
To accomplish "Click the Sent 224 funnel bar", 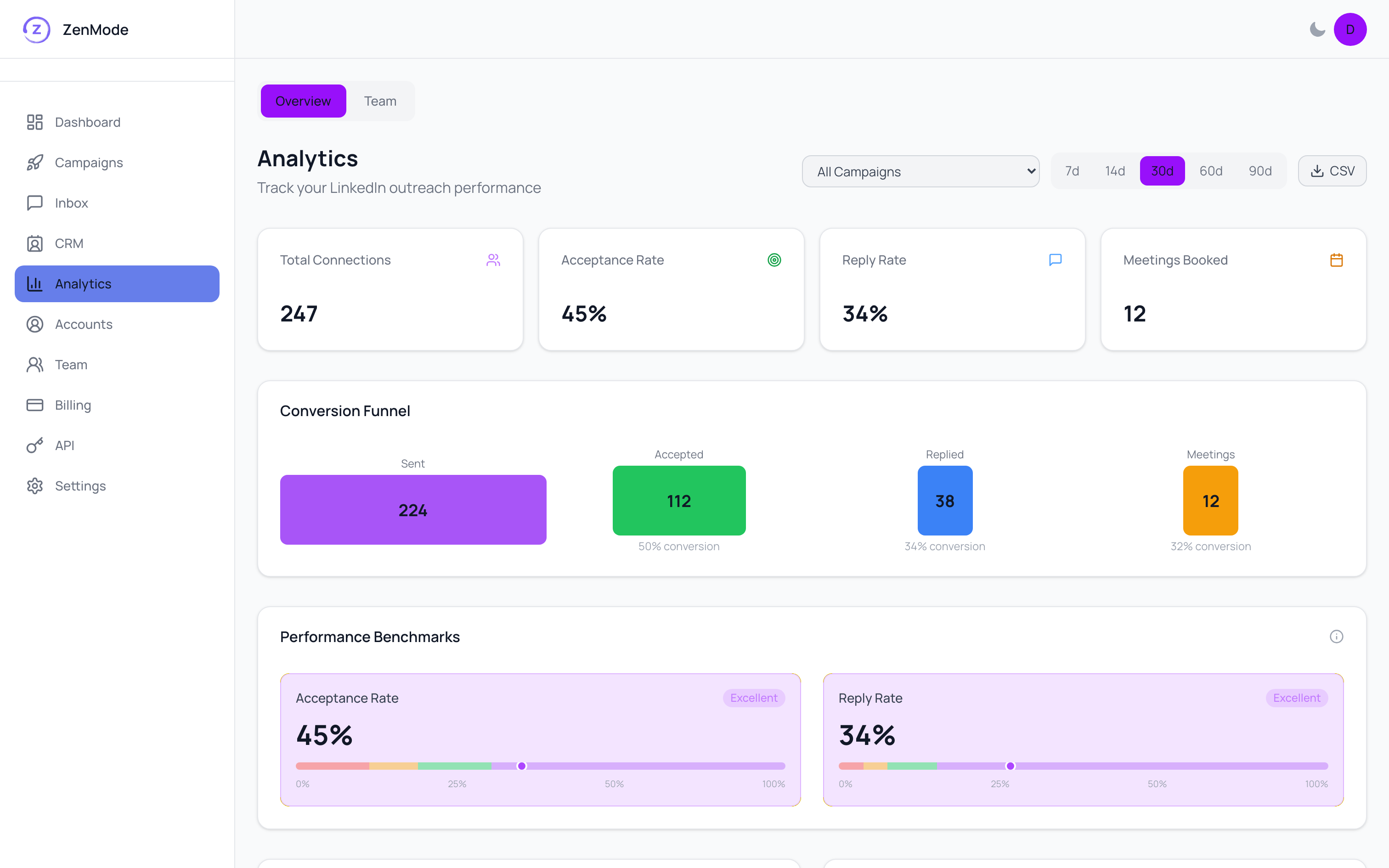I will tap(412, 510).
